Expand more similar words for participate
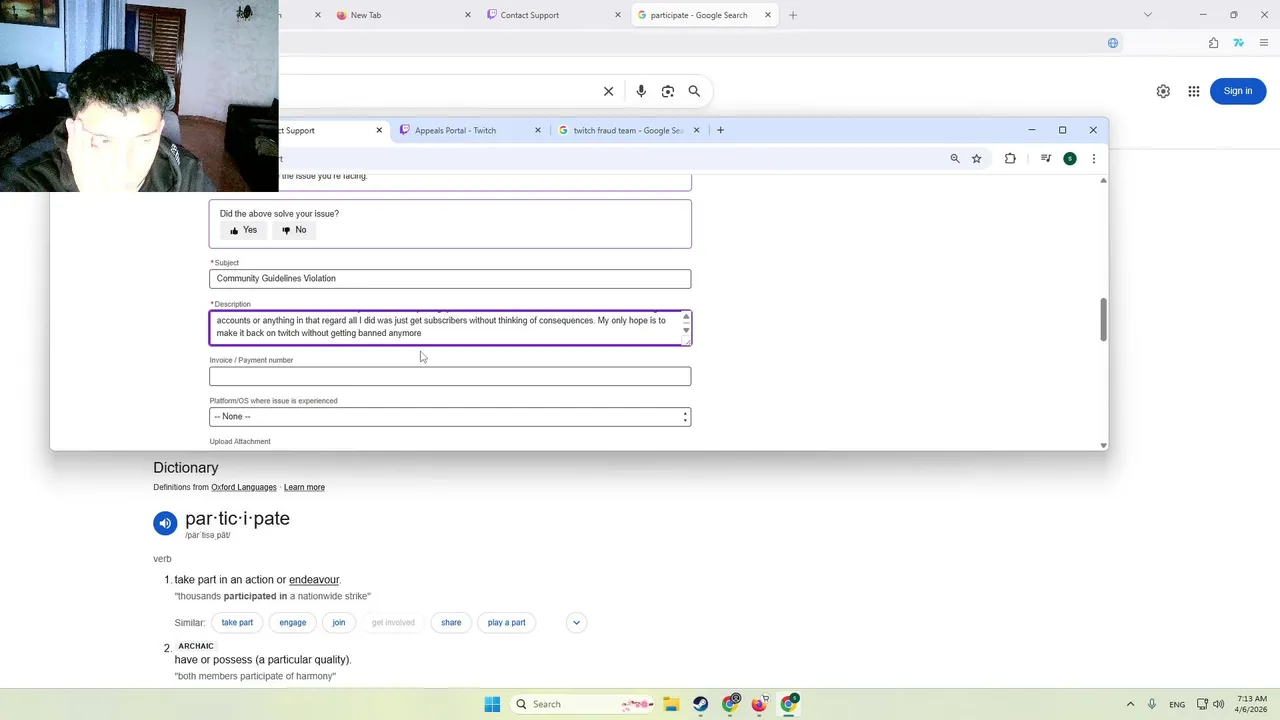This screenshot has width=1280, height=720. (576, 622)
